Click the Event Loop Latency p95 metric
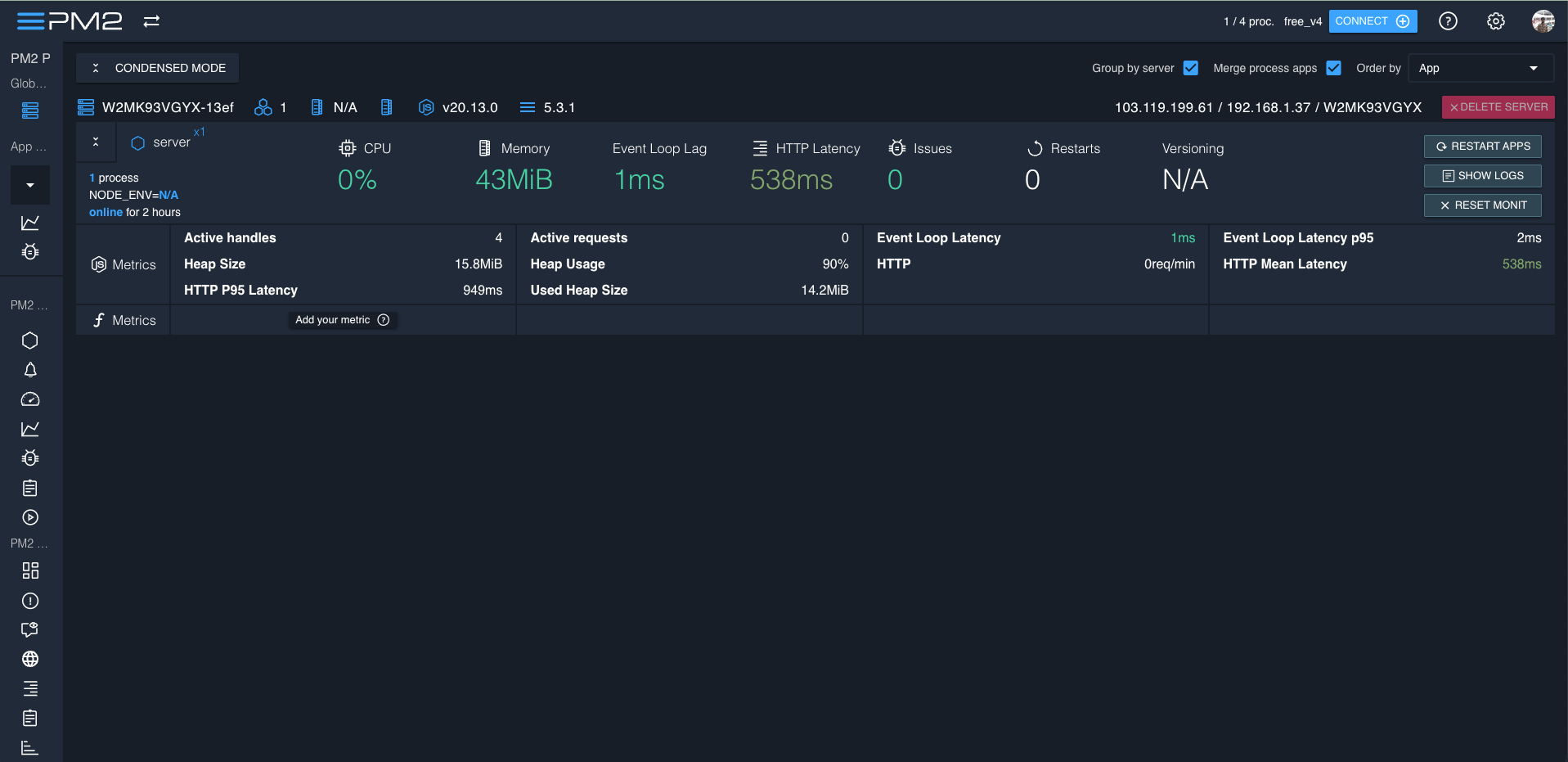 coord(1382,238)
